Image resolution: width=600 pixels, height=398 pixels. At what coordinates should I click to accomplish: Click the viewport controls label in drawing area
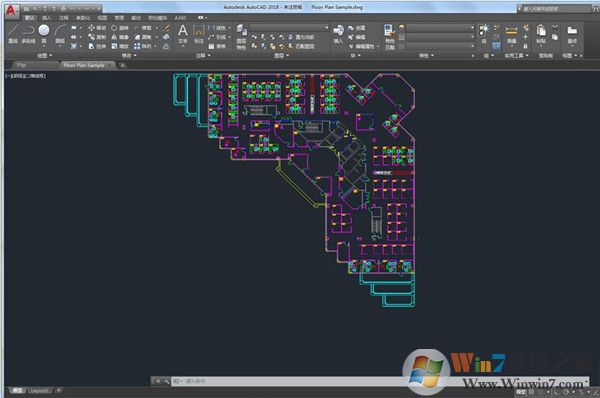click(26, 76)
